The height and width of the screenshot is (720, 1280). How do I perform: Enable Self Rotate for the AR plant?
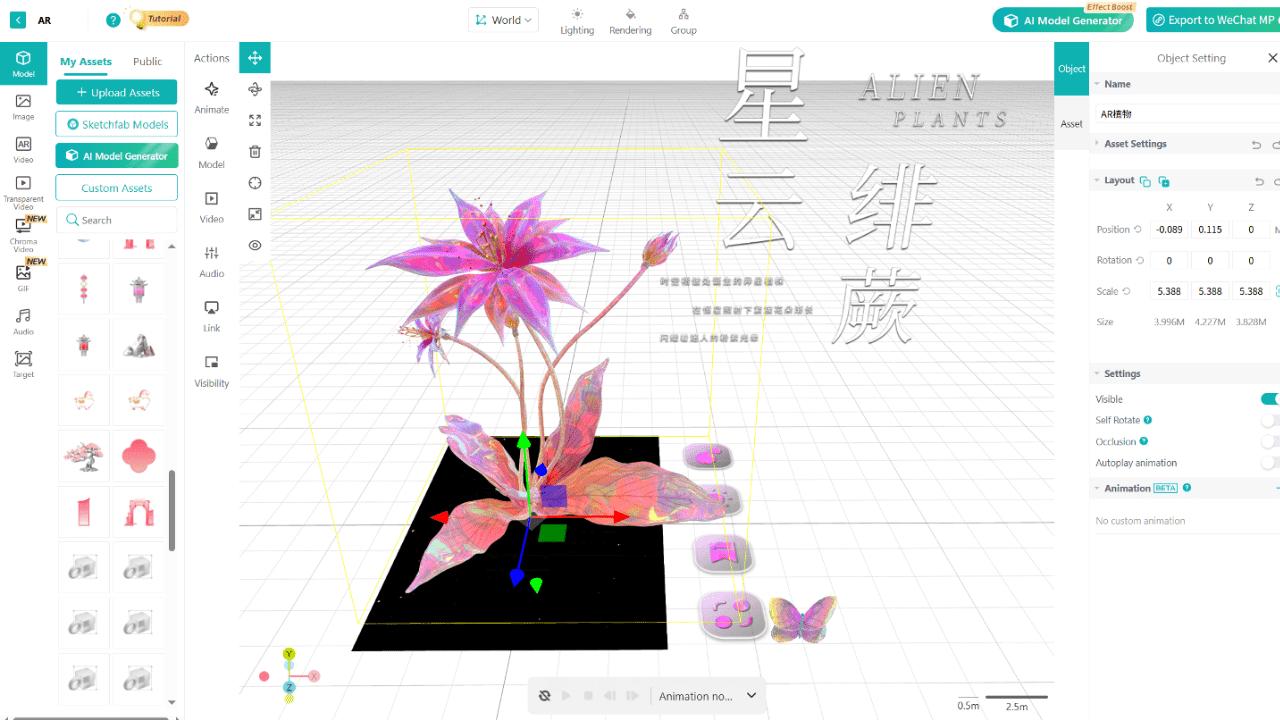coord(1271,420)
